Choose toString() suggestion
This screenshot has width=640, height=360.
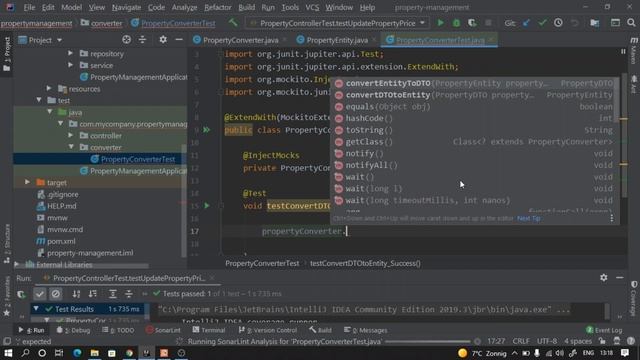(x=474, y=130)
